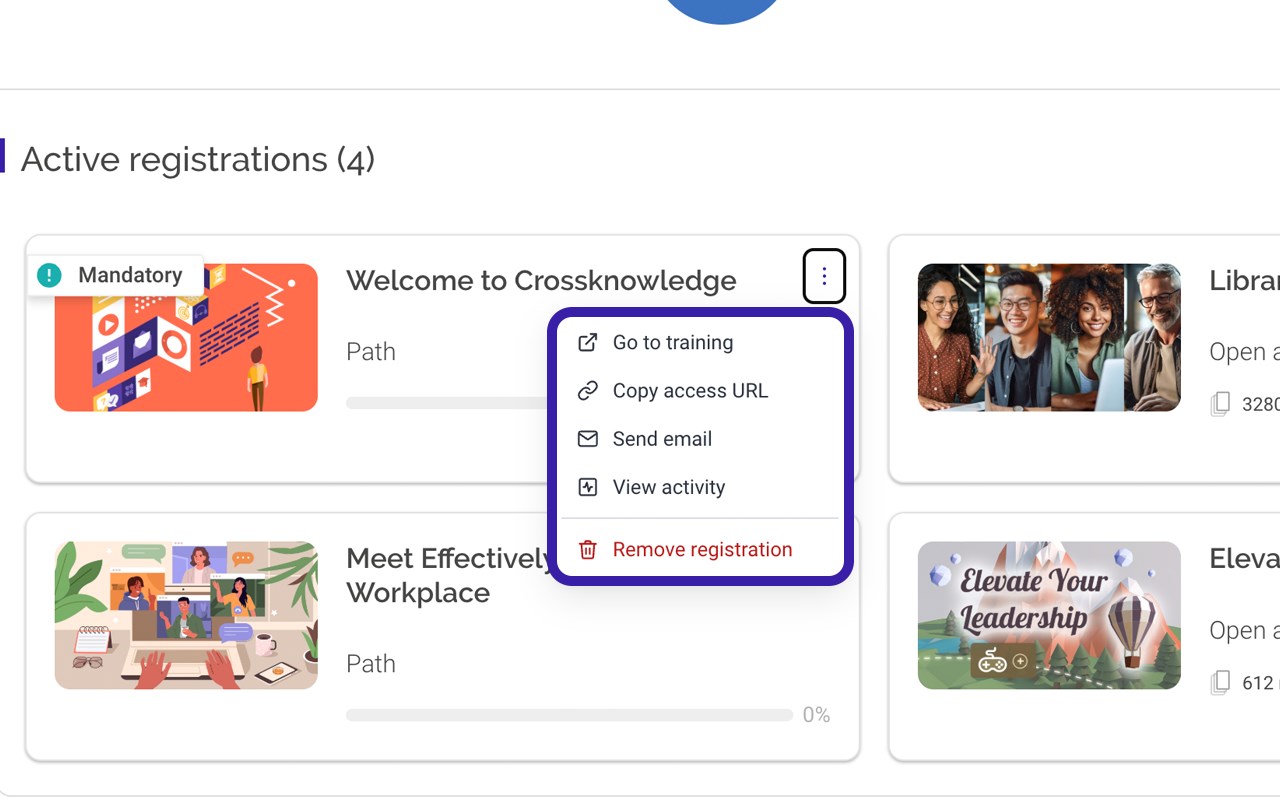Viewport: 1280px width, 800px height.
Task: Click the Mandatory badge exclamation icon
Action: pos(49,275)
